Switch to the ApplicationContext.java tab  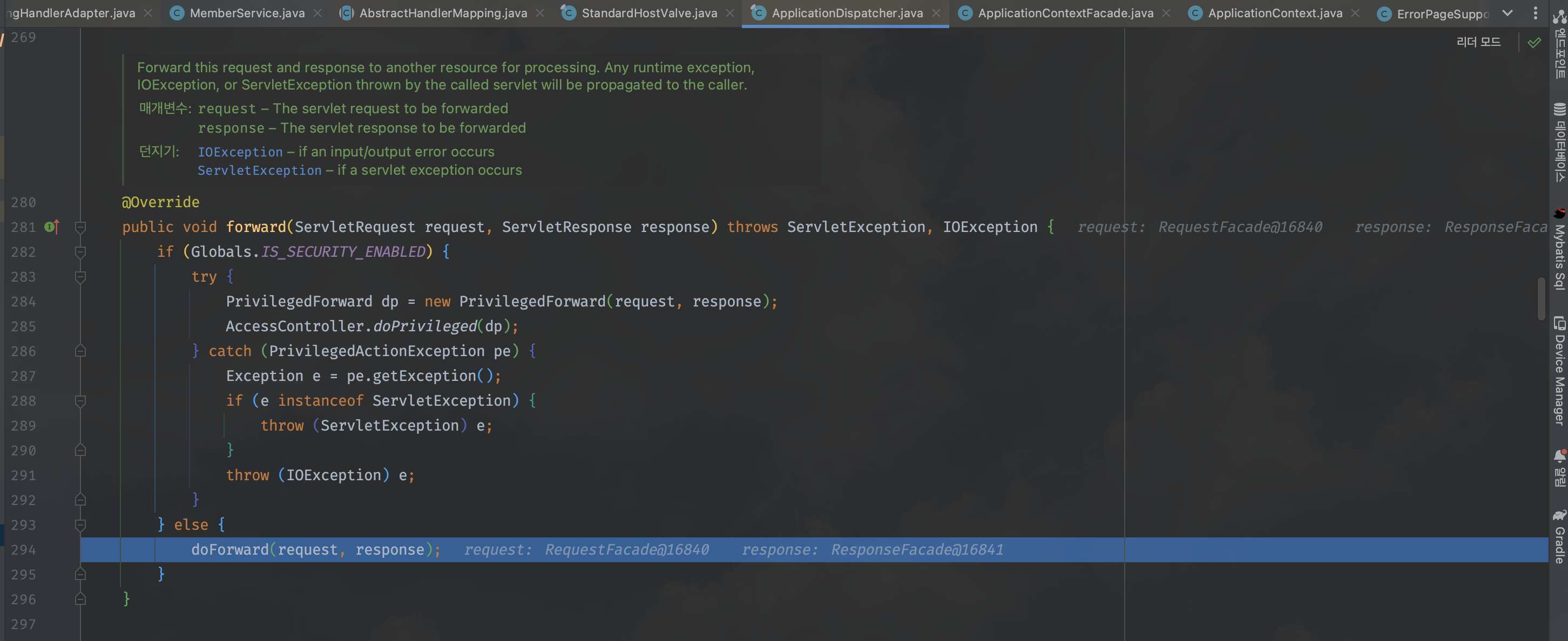1275,13
